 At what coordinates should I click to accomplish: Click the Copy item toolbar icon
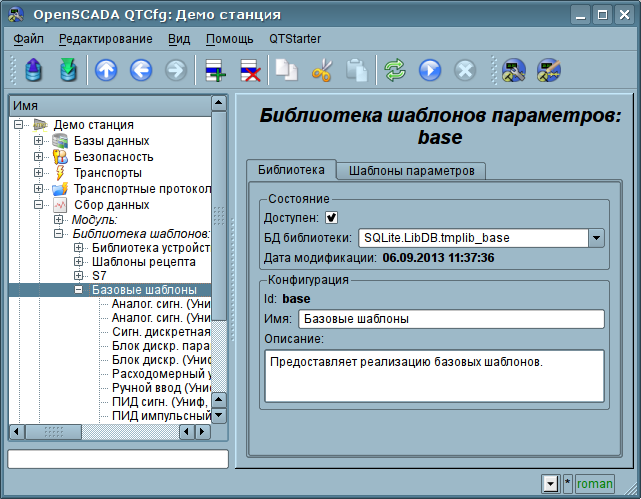[x=286, y=70]
